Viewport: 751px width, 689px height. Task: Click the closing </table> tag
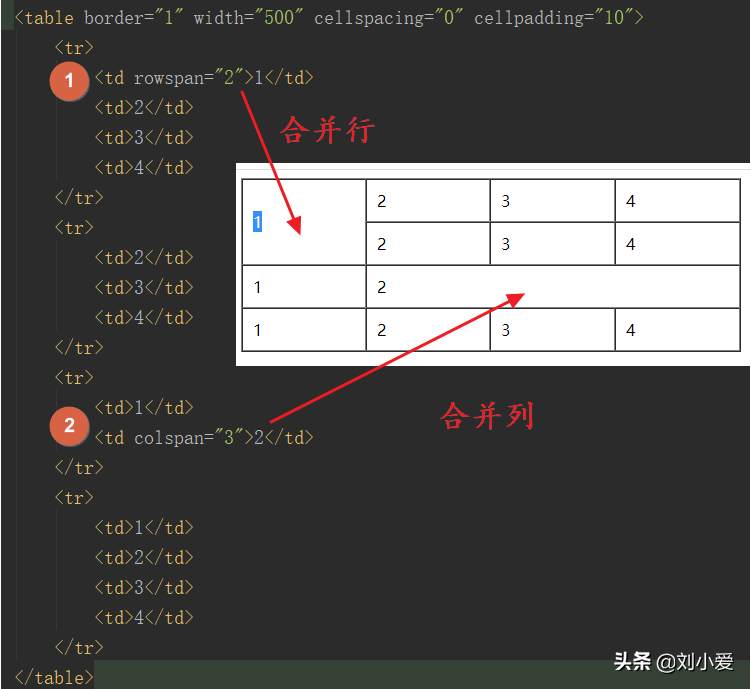[x=54, y=678]
